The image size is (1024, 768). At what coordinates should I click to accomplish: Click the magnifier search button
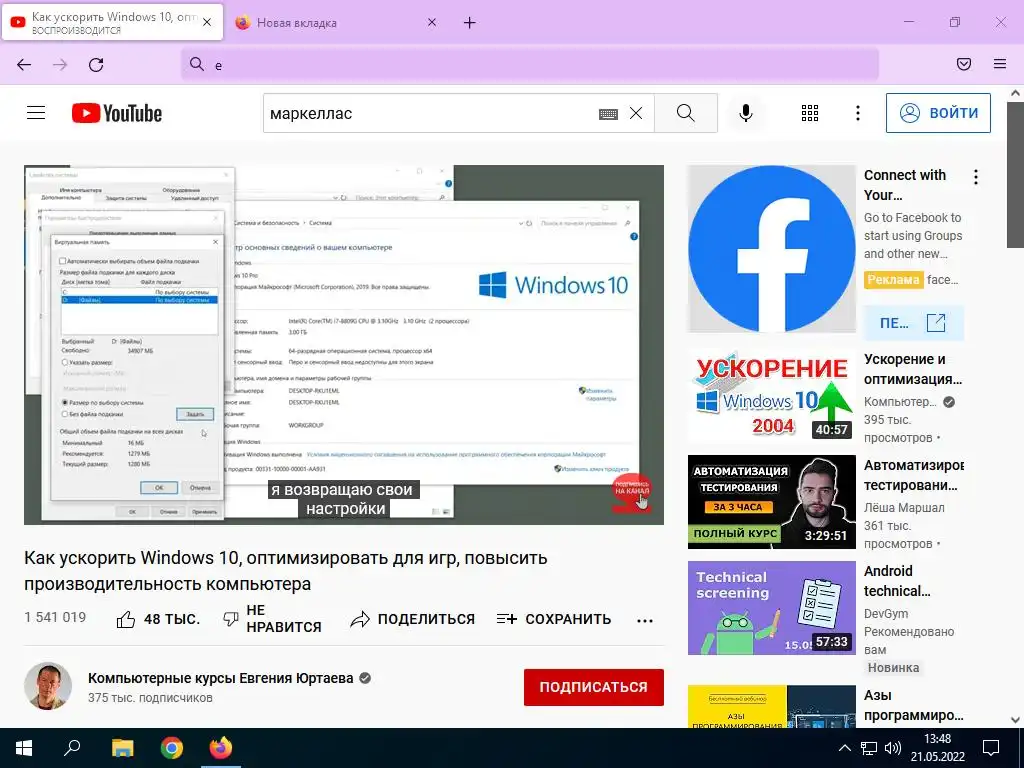click(x=686, y=113)
